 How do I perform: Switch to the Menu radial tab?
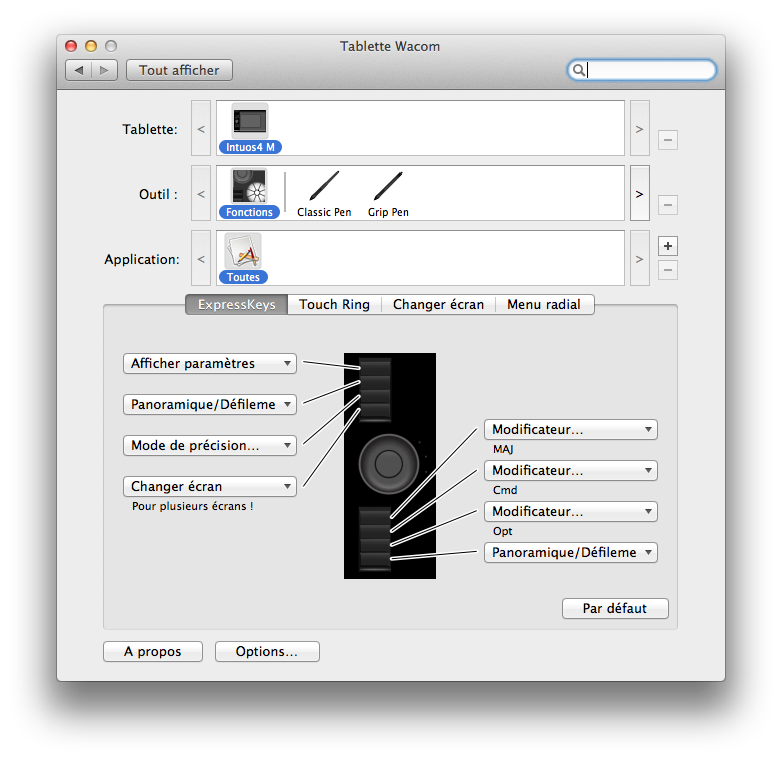pos(544,304)
